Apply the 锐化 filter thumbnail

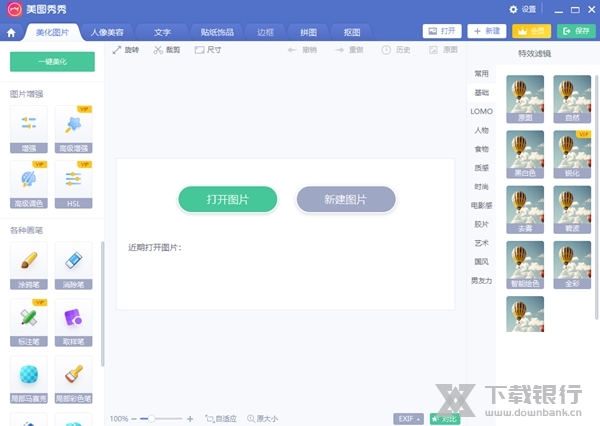coord(572,154)
